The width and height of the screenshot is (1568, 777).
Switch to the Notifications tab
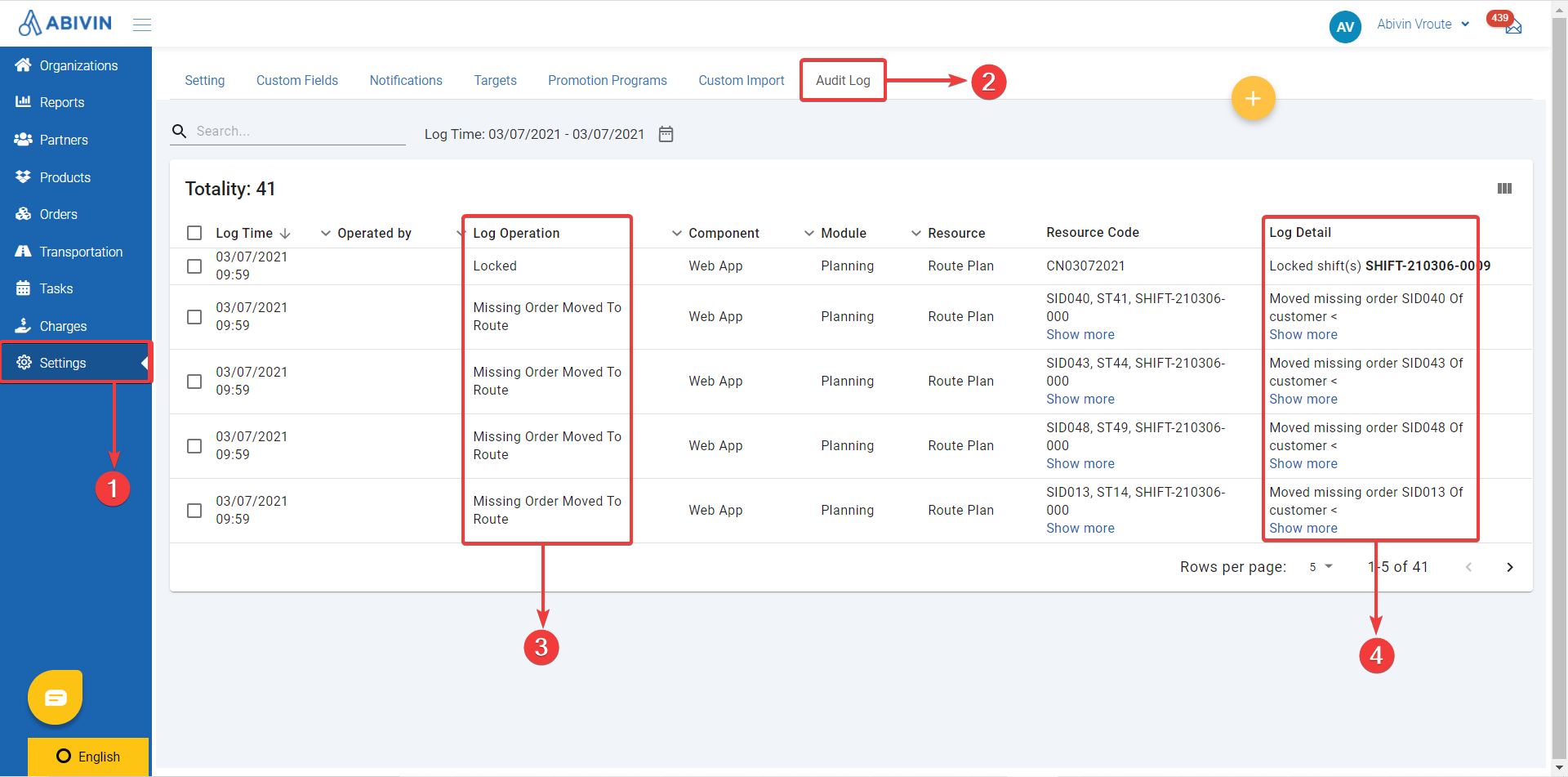pyautogui.click(x=406, y=80)
